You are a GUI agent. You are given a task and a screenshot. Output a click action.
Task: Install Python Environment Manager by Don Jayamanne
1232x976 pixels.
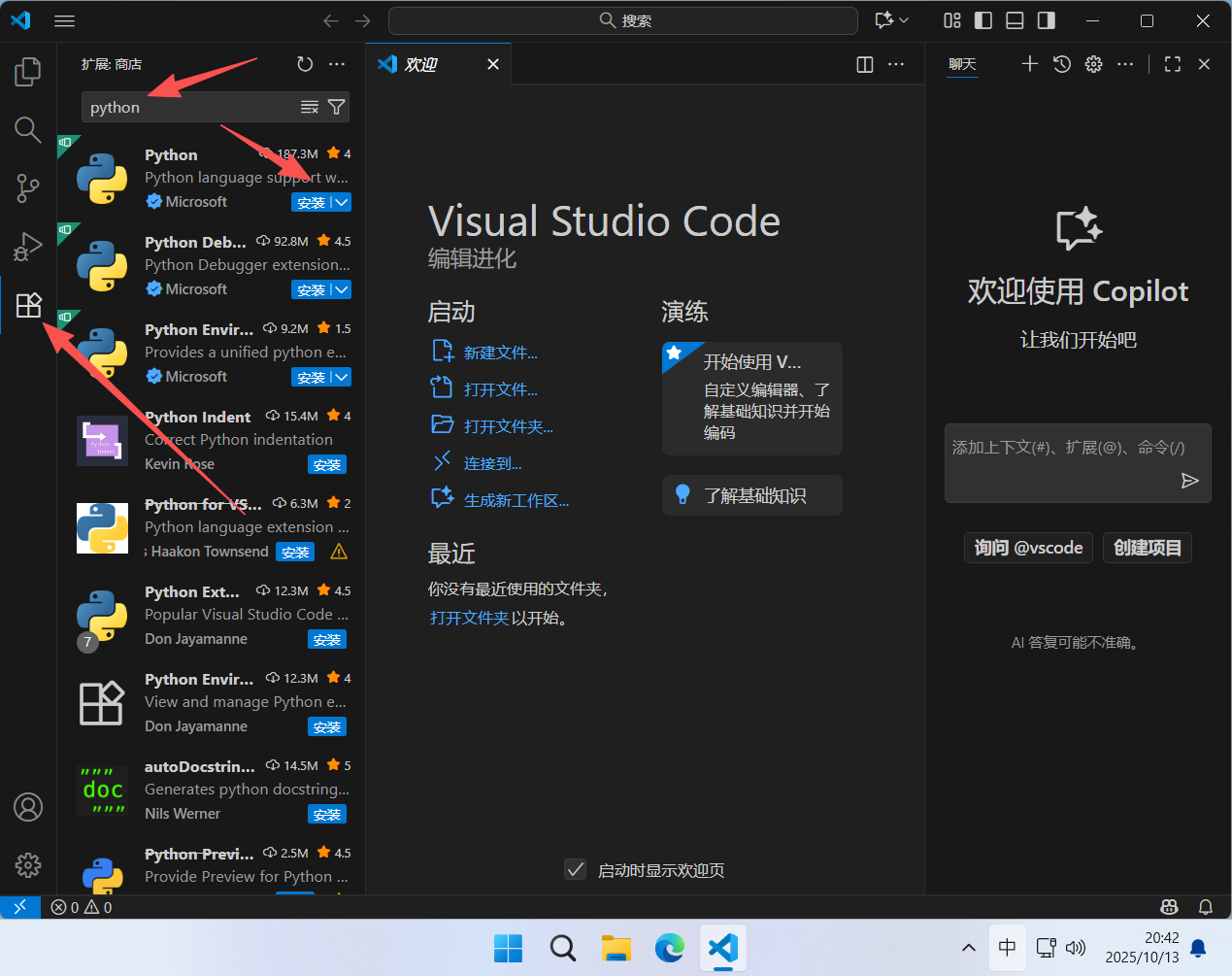coord(327,726)
